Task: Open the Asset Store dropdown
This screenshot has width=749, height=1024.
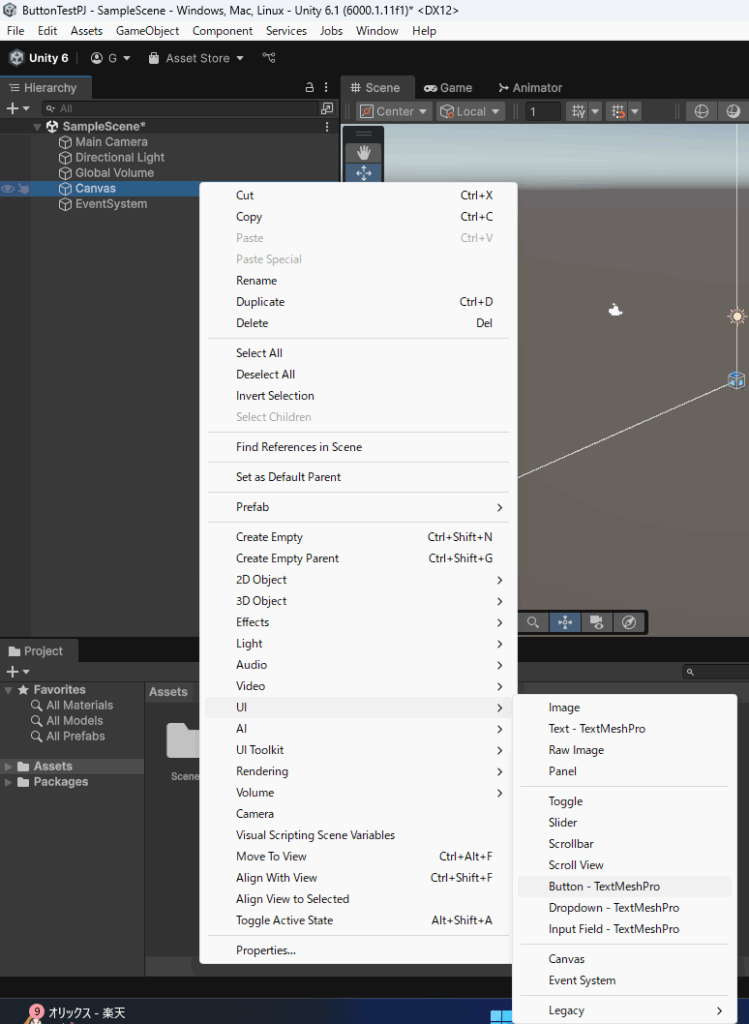Action: click(196, 58)
